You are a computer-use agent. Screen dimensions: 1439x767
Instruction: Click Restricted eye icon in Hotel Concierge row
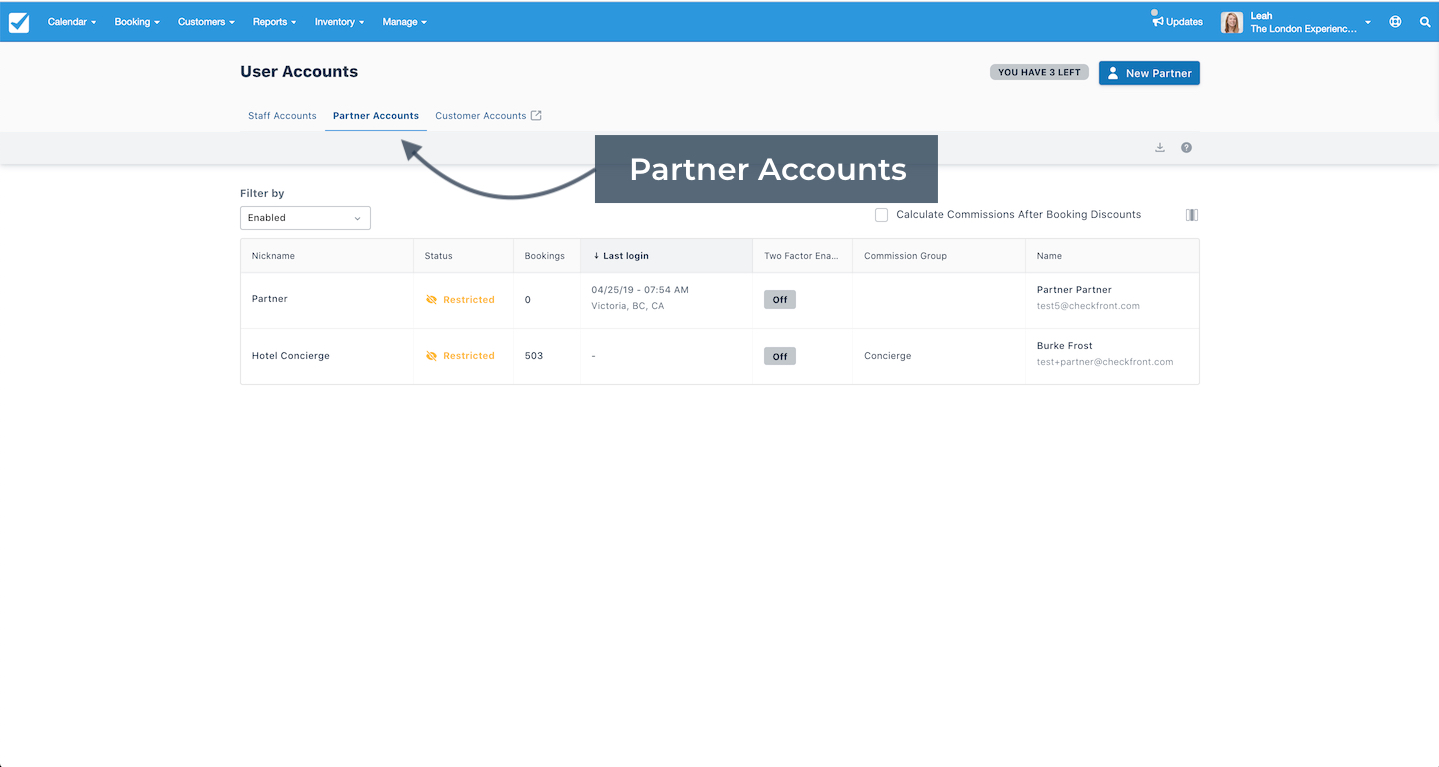432,356
